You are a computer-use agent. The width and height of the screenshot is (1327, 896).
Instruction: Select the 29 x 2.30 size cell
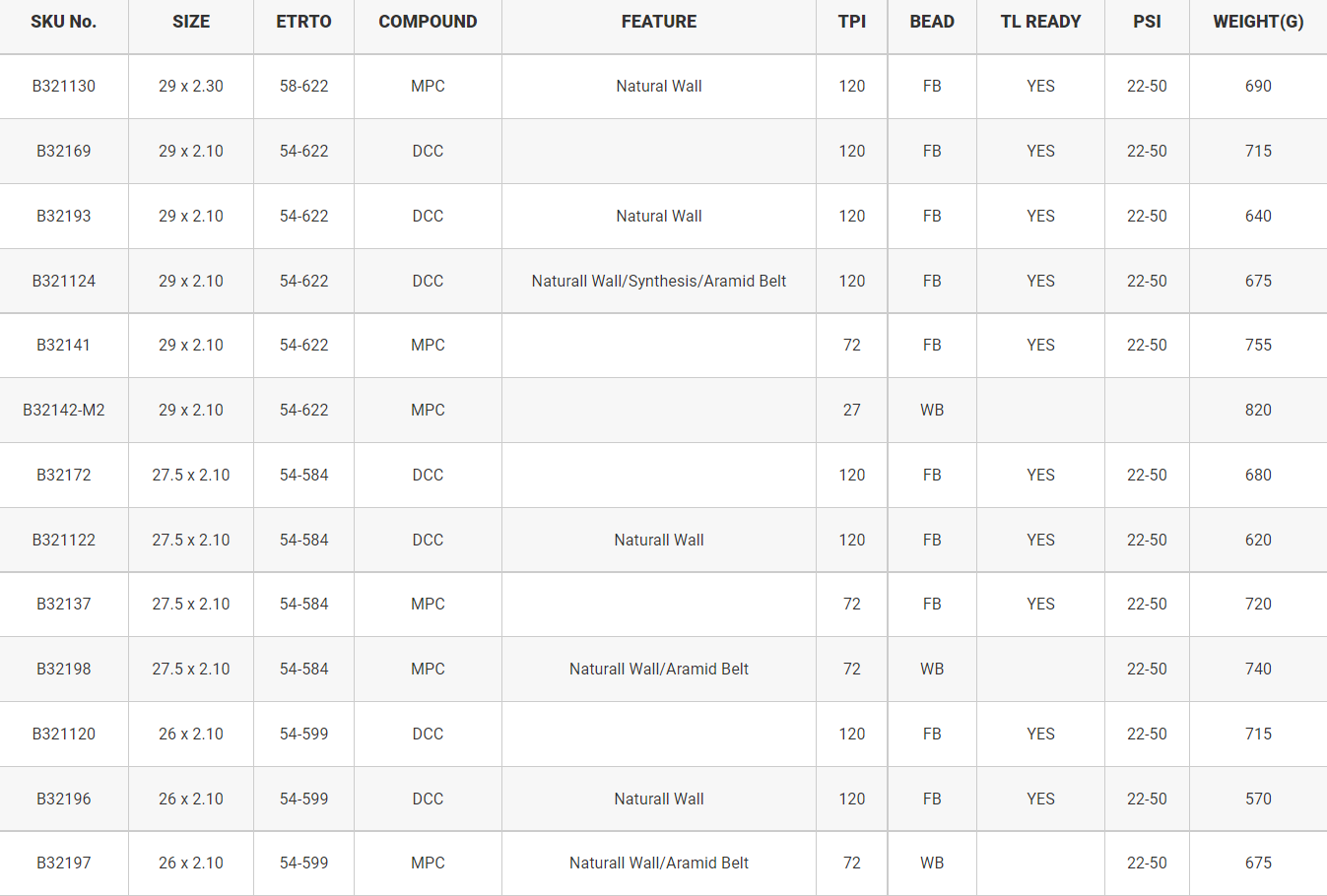191,86
